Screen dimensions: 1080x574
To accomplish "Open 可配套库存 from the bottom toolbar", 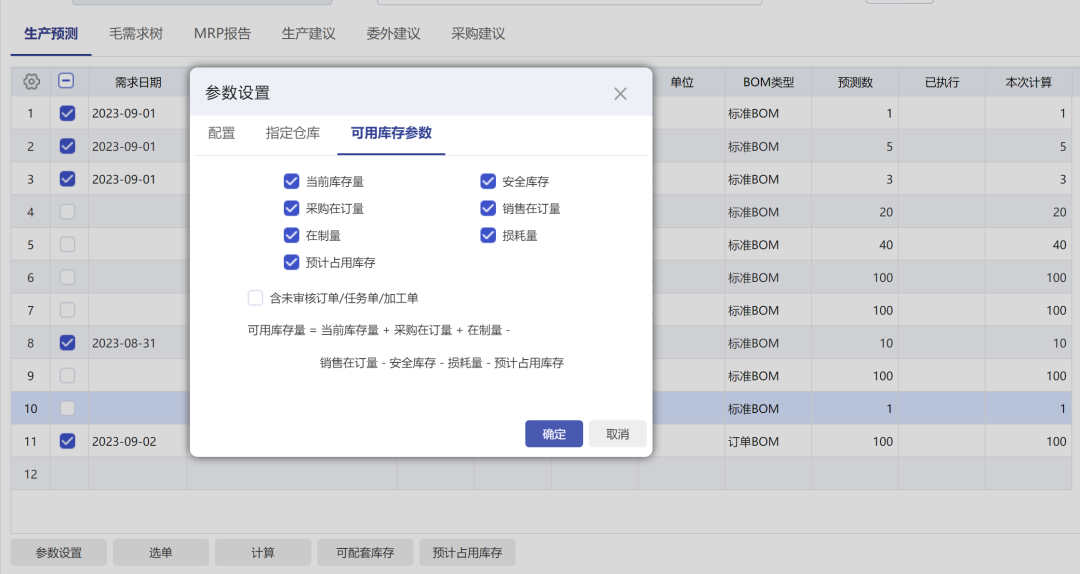I will pos(365,553).
